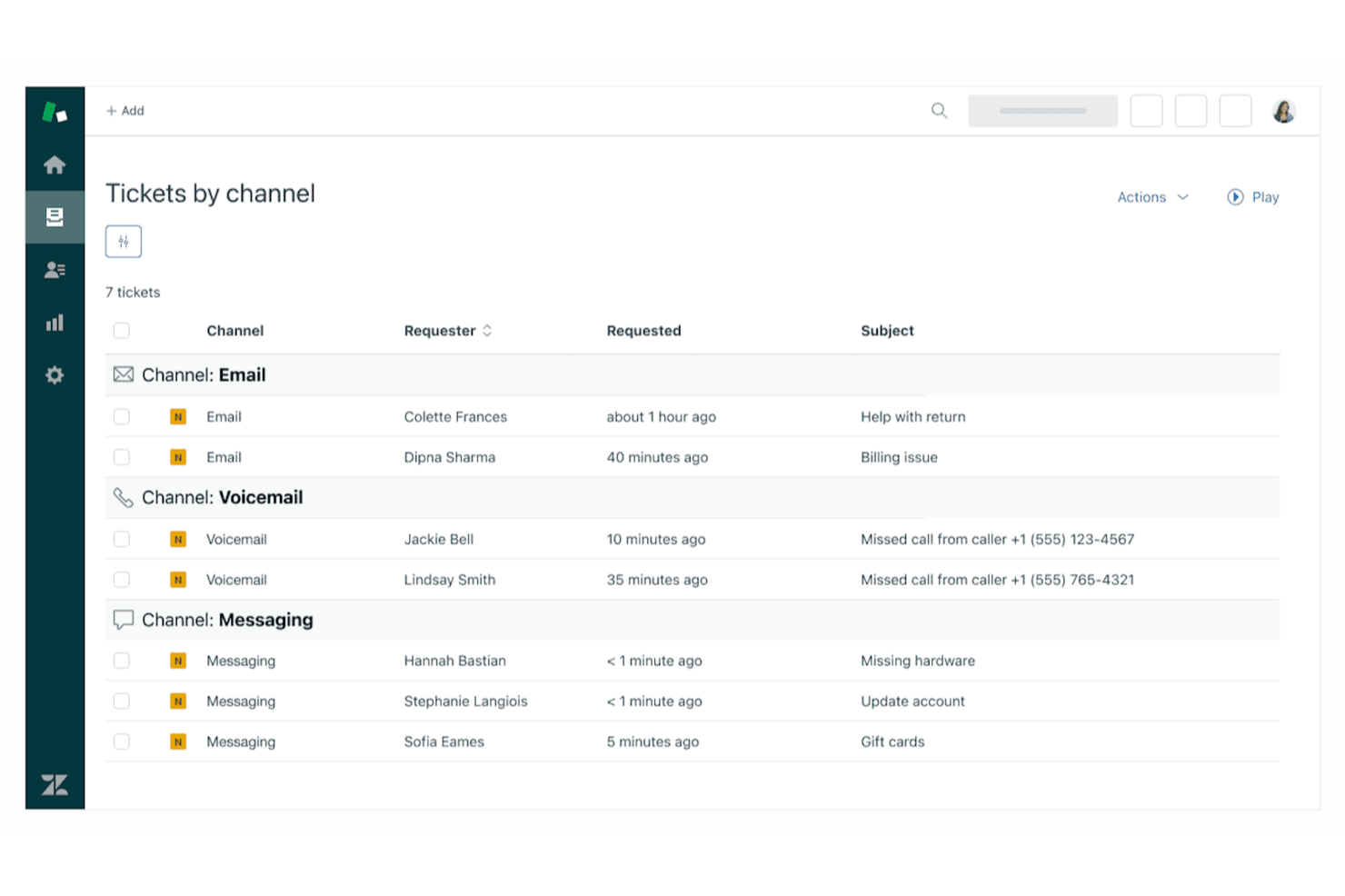
Task: Click the Zendesk logo at sidebar bottom
Action: (55, 785)
